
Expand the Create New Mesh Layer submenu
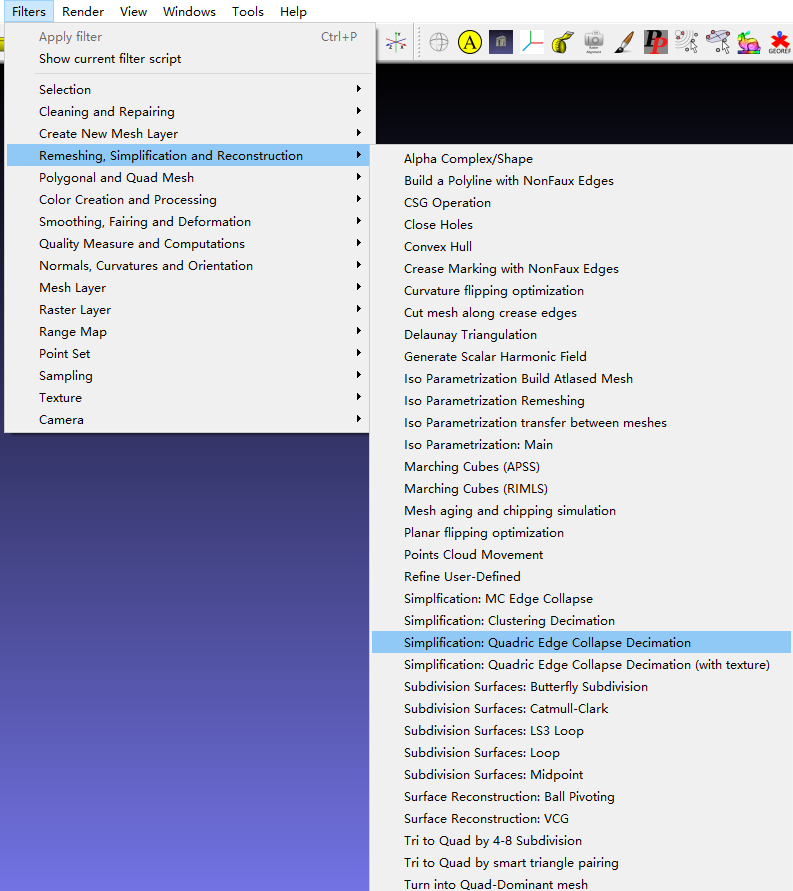click(x=187, y=134)
